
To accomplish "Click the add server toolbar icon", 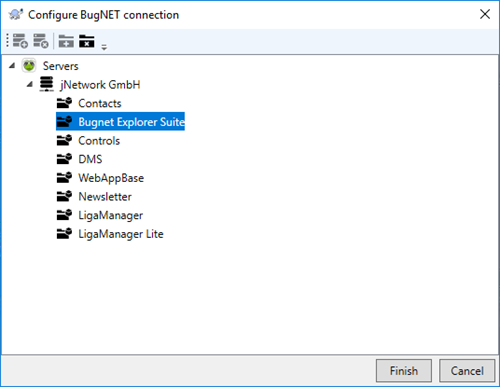I will [x=20, y=41].
